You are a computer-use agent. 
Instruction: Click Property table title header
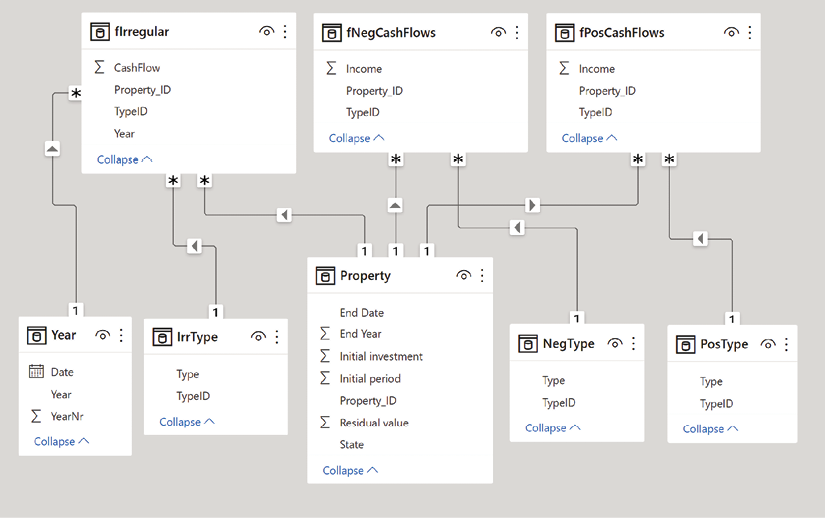pyautogui.click(x=366, y=276)
